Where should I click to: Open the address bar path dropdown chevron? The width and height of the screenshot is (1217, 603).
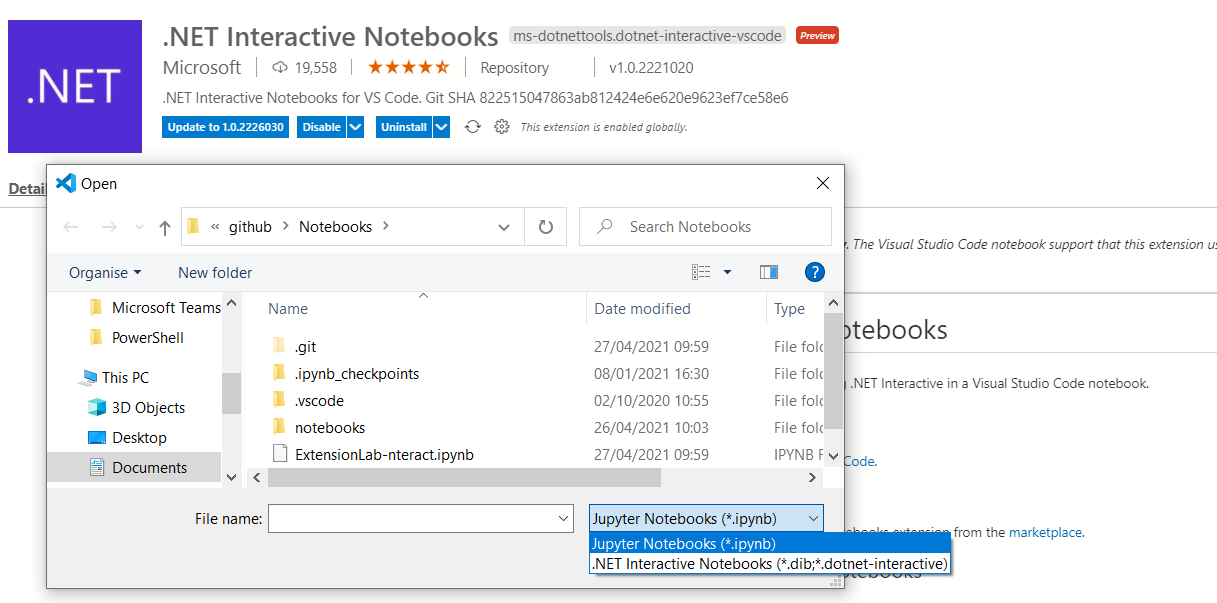(505, 226)
